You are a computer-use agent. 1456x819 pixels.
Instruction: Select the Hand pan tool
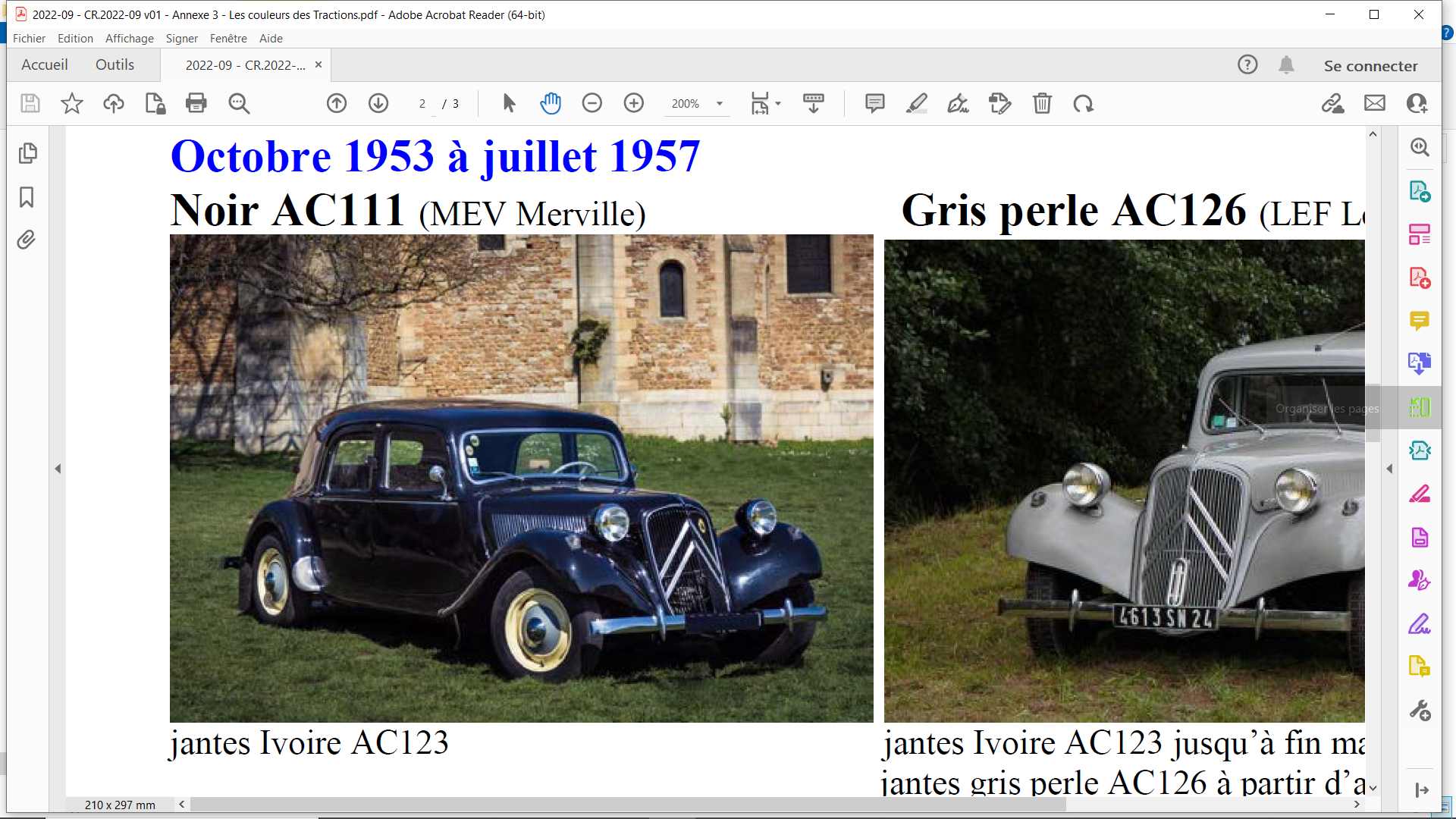pyautogui.click(x=551, y=103)
